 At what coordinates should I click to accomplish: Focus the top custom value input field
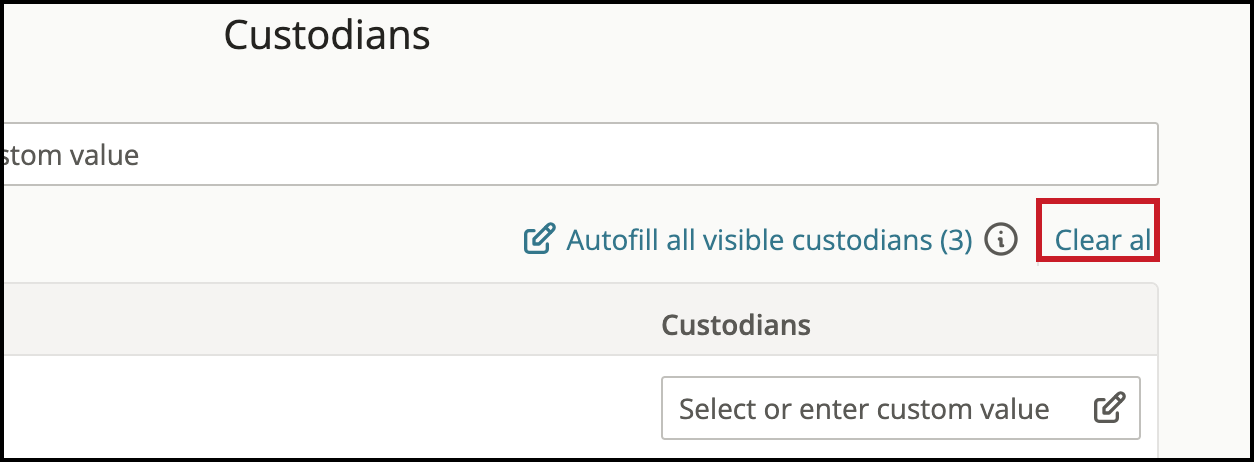pos(580,154)
